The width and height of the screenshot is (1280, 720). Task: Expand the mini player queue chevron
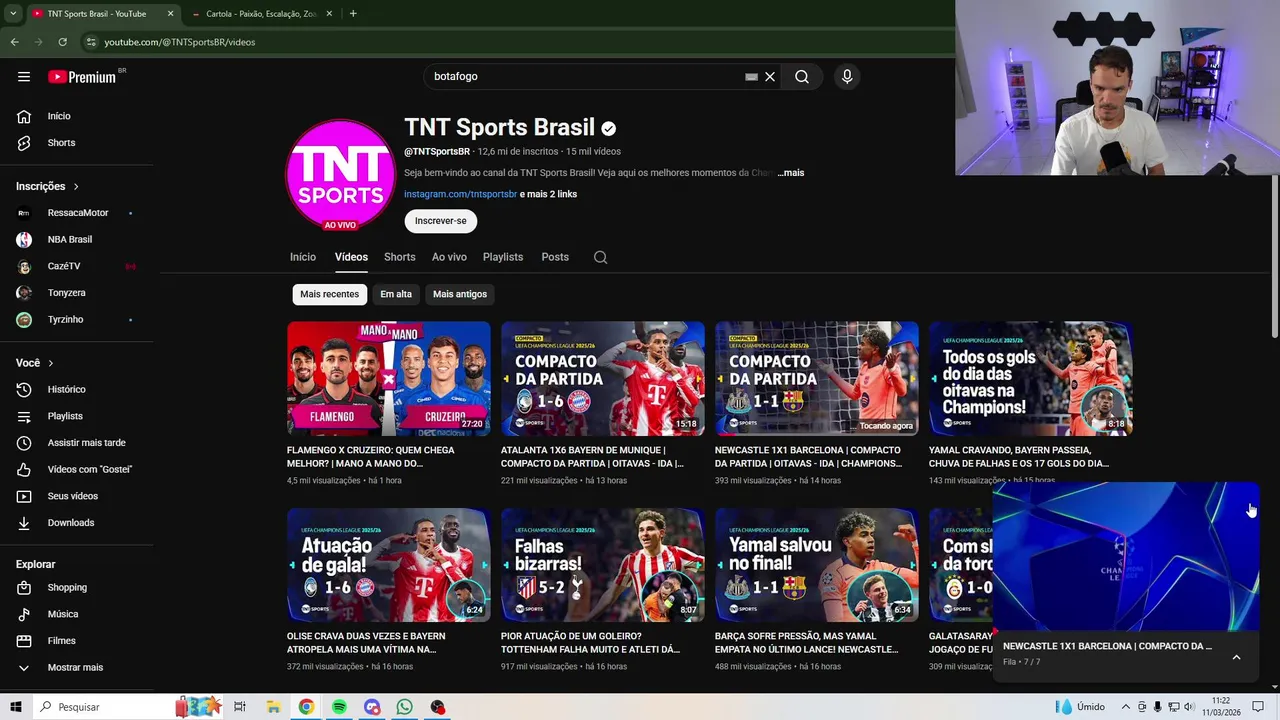[1236, 657]
